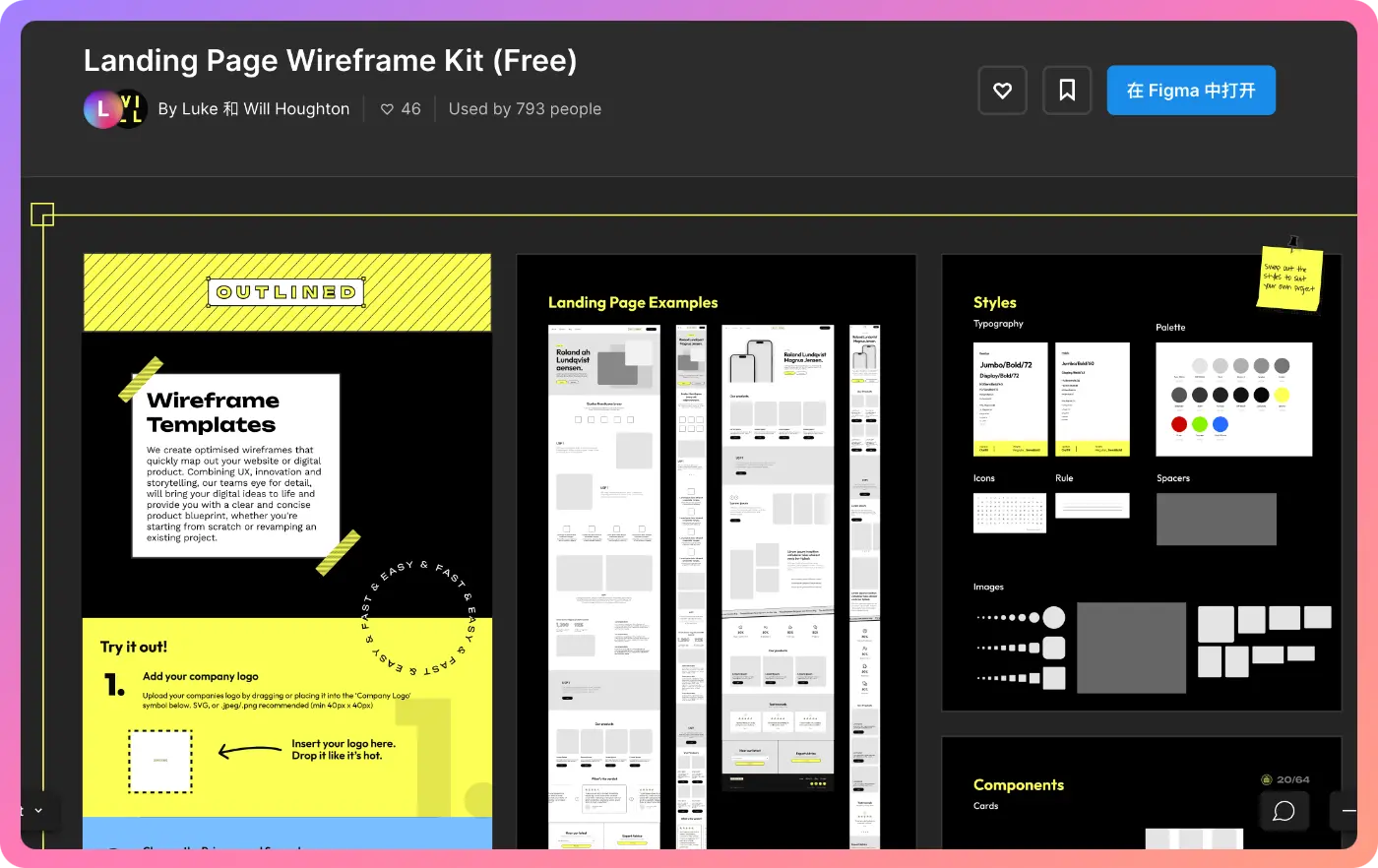The height and width of the screenshot is (868, 1378).
Task: Click the author avatar with letter L
Action: point(102,109)
